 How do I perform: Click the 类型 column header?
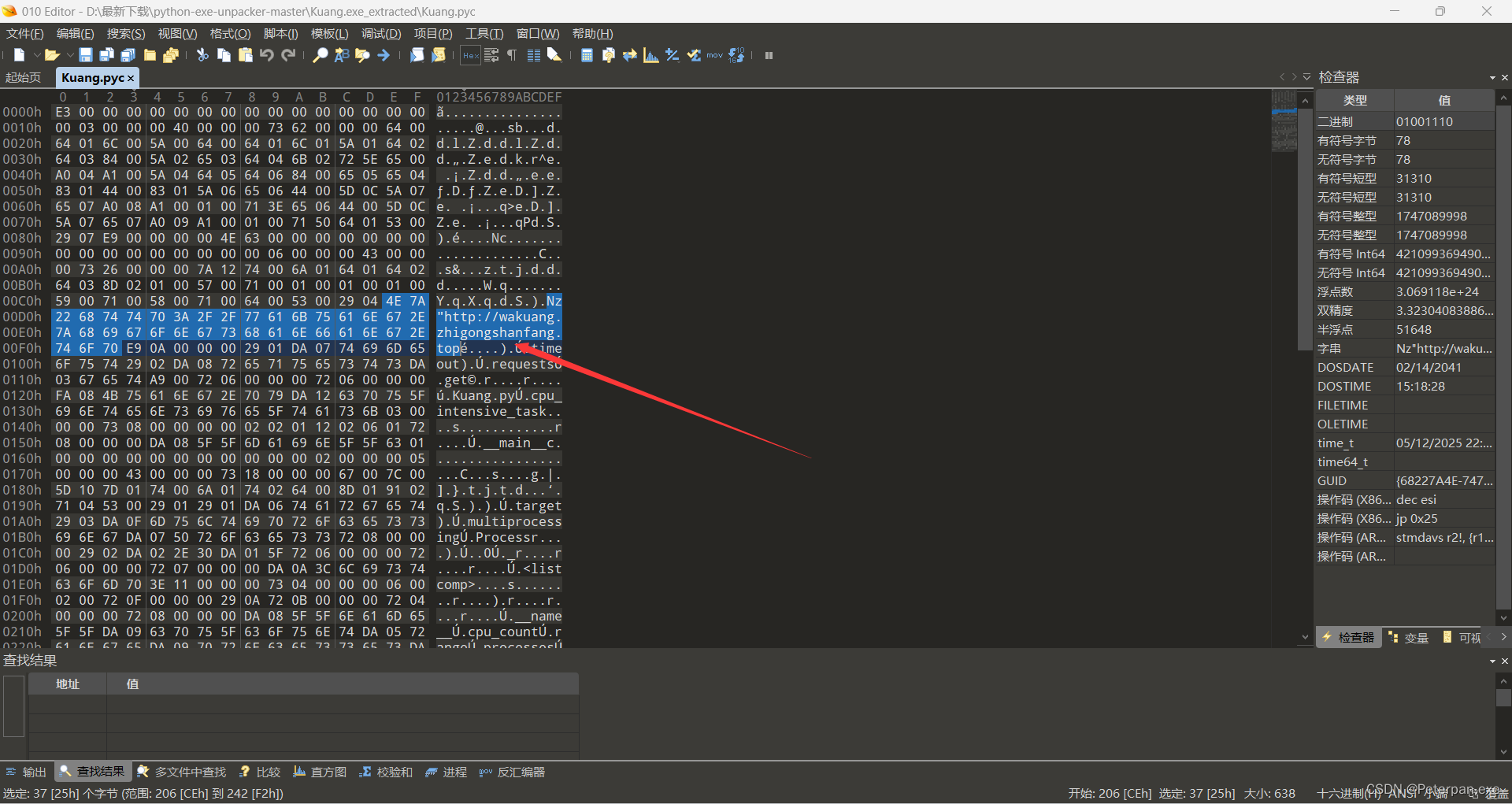(1354, 101)
